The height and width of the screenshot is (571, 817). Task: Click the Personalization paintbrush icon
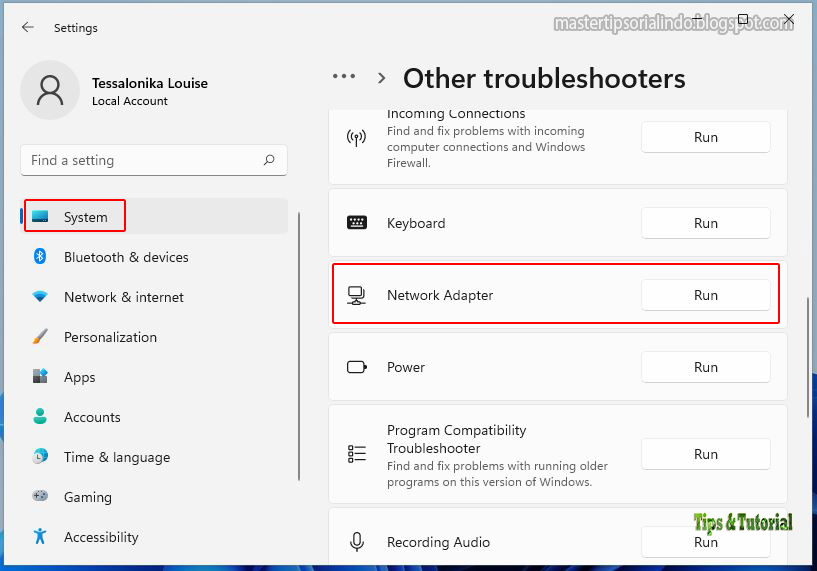click(x=40, y=337)
